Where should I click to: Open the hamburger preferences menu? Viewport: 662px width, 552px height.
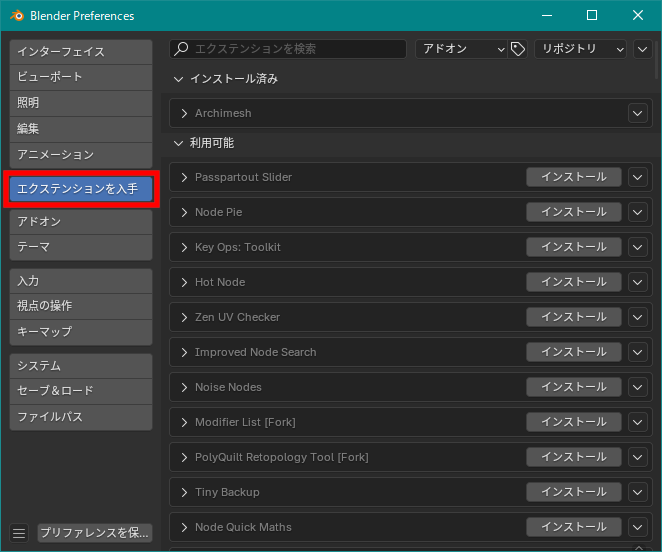pos(19,533)
